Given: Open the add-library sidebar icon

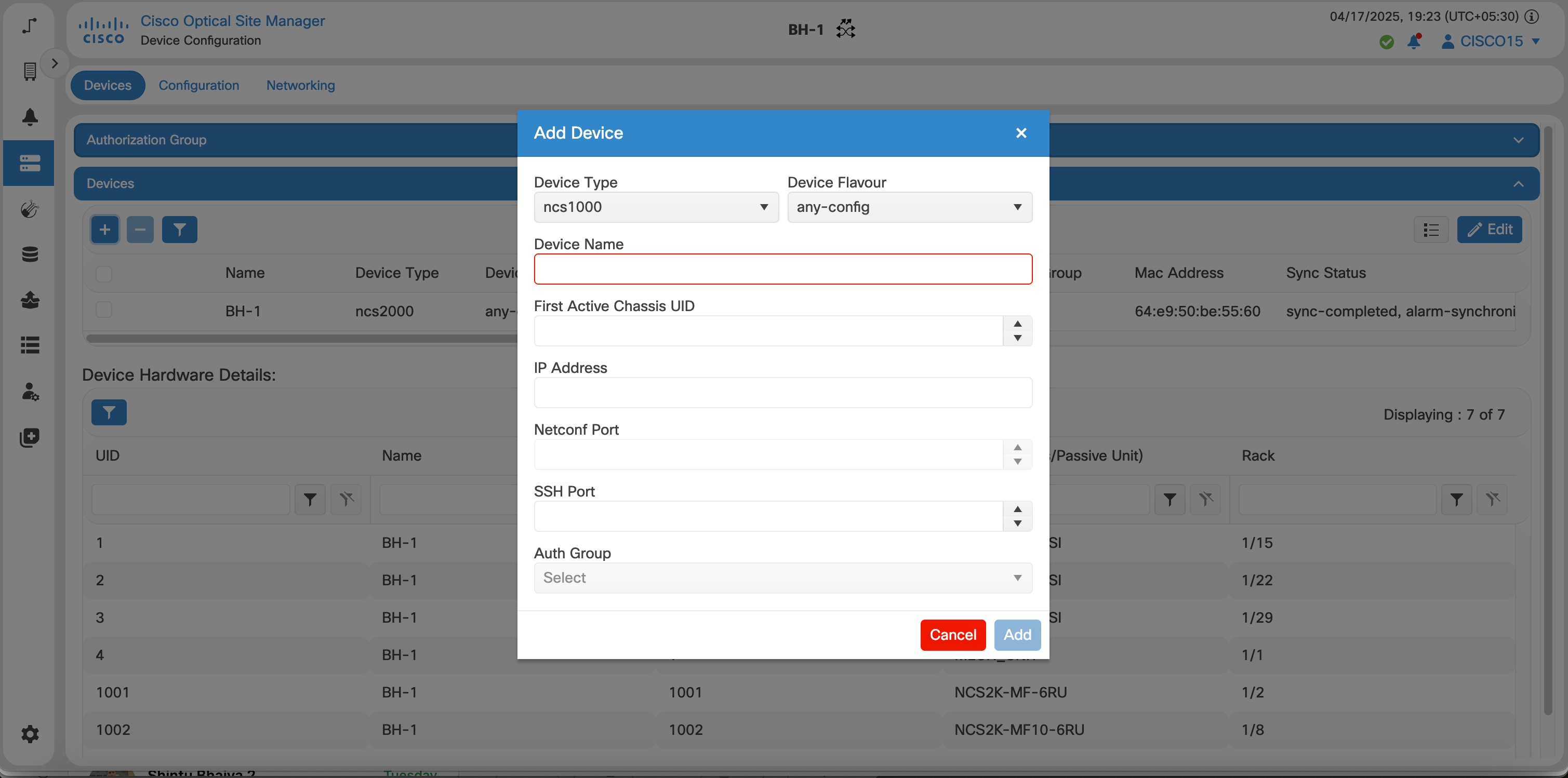Looking at the screenshot, I should pos(29,437).
